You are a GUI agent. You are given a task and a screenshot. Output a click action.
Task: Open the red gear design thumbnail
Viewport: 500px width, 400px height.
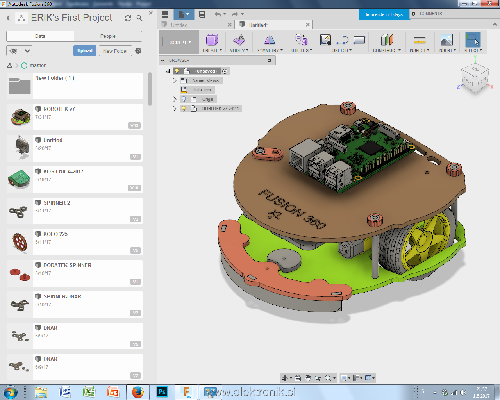(x=19, y=242)
